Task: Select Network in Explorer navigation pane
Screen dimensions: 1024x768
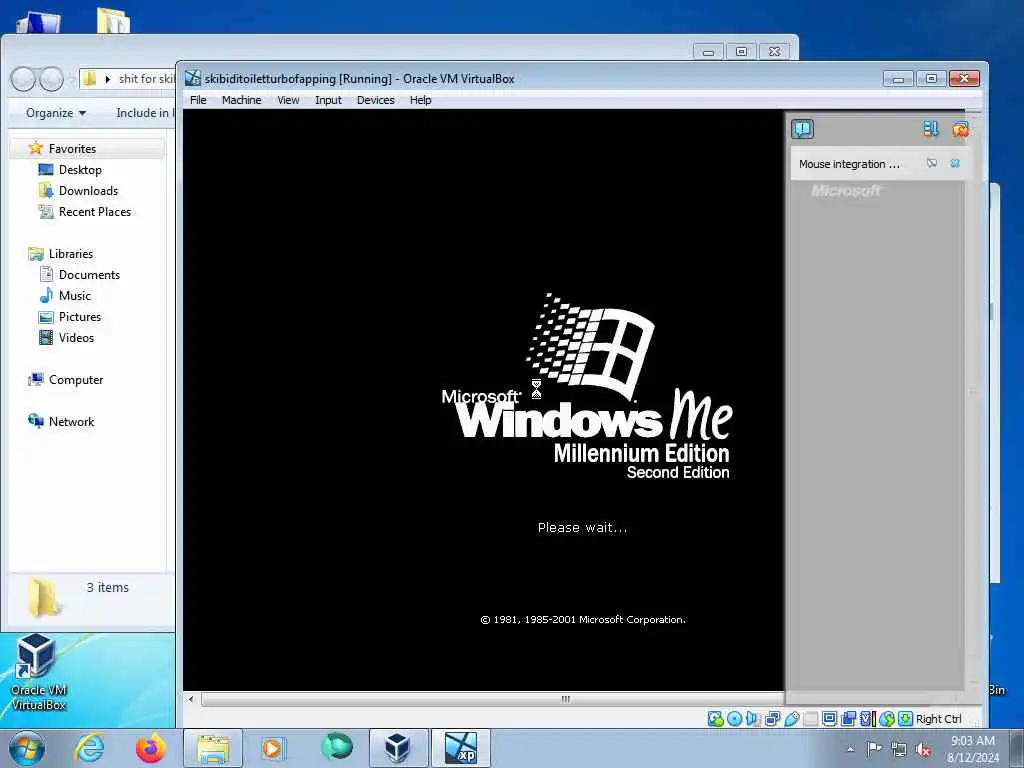Action: pyautogui.click(x=71, y=421)
